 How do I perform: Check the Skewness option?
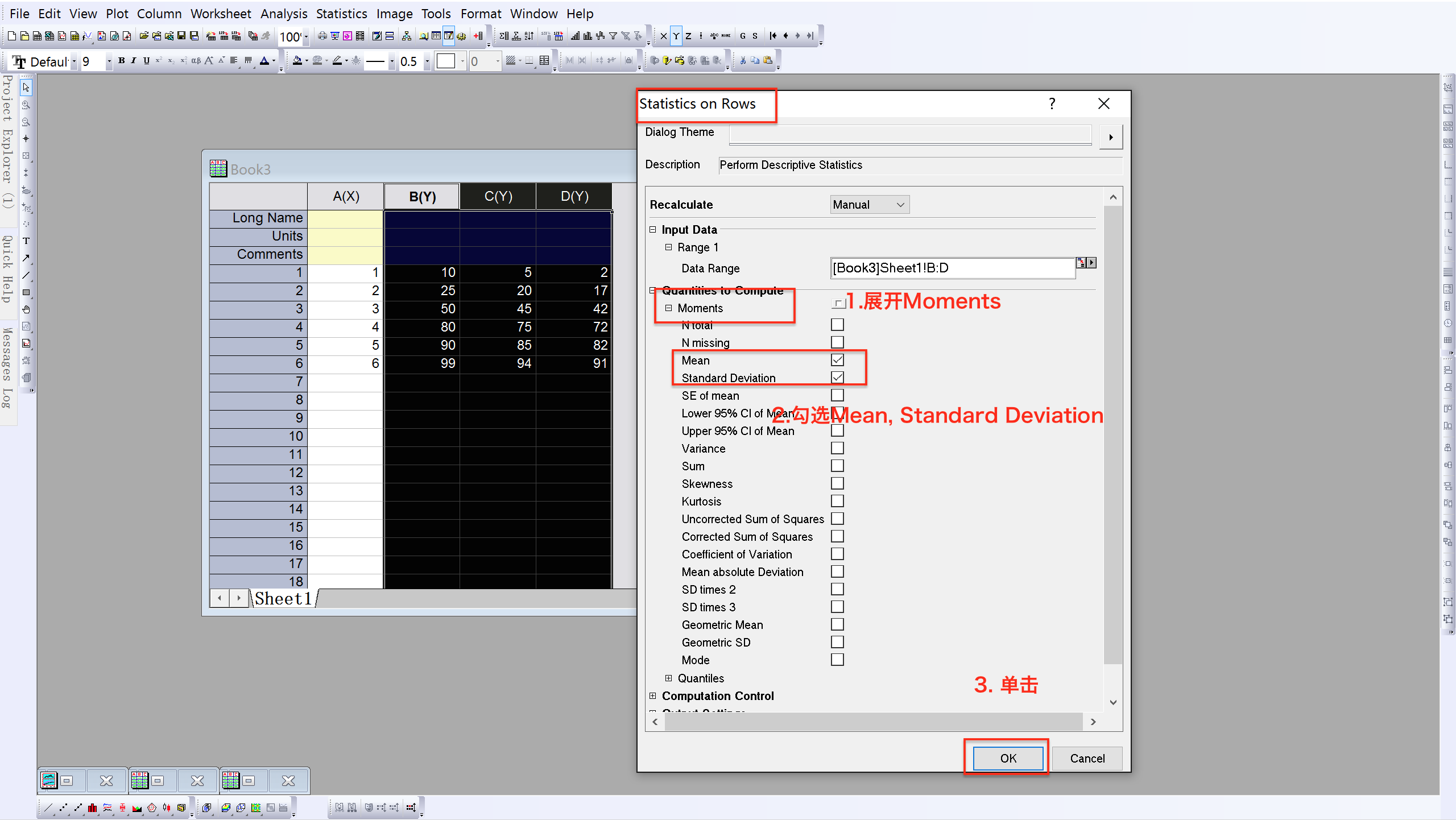pyautogui.click(x=837, y=483)
